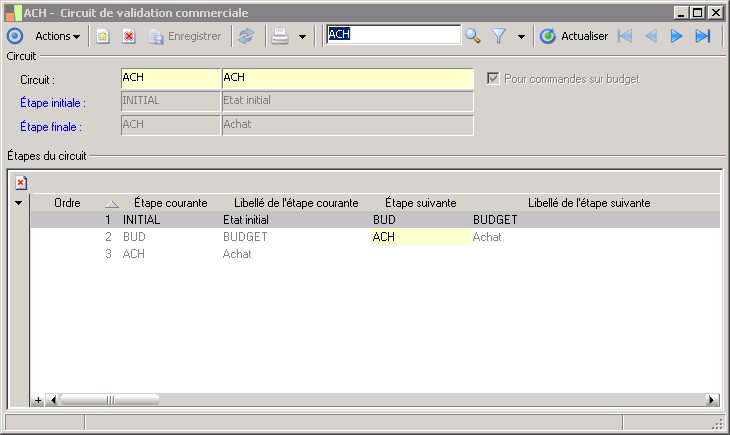The width and height of the screenshot is (730, 435).
Task: Click horizontal scrollbar right arrow
Action: click(x=711, y=400)
